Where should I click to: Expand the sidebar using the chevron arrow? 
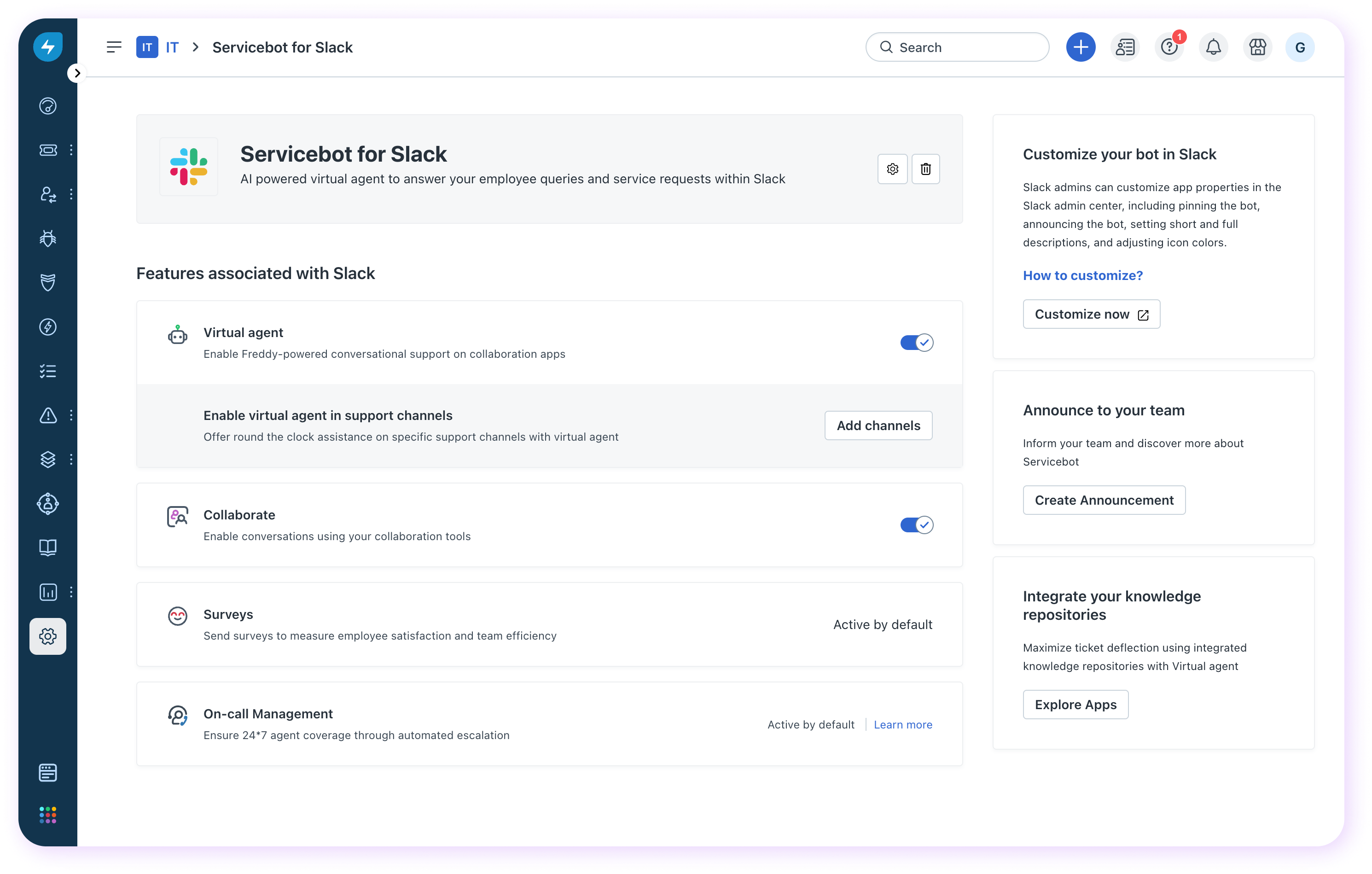click(x=77, y=73)
